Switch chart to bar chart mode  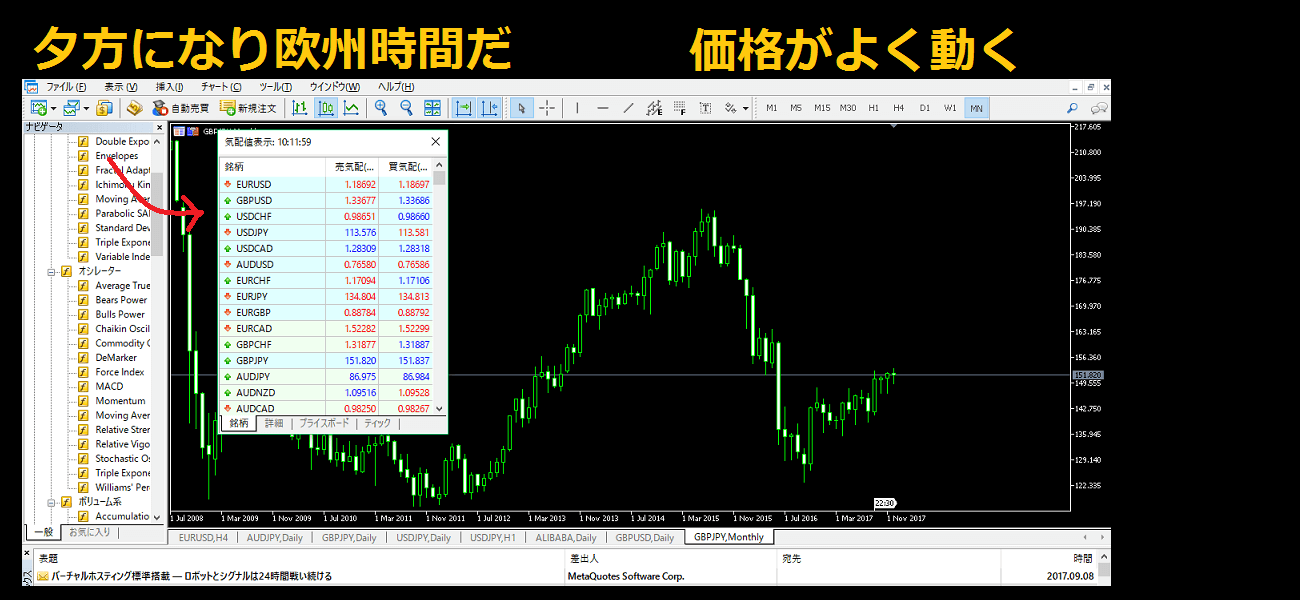299,108
